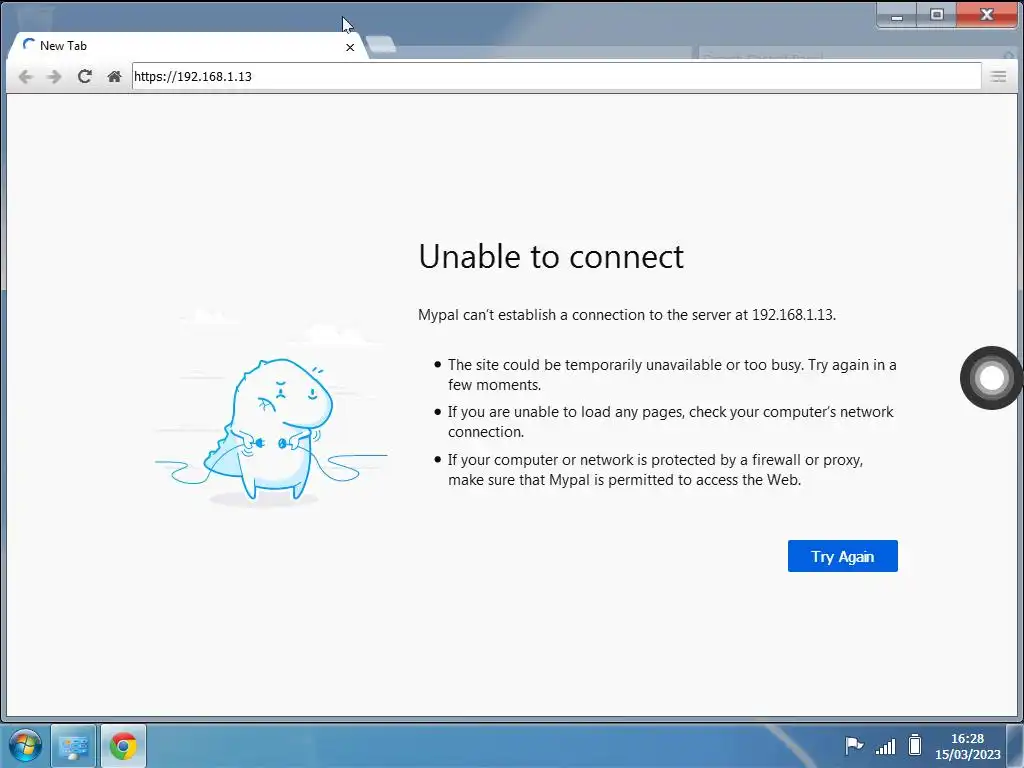Click the Show desktop strip in the taskbar

pos(1016,746)
